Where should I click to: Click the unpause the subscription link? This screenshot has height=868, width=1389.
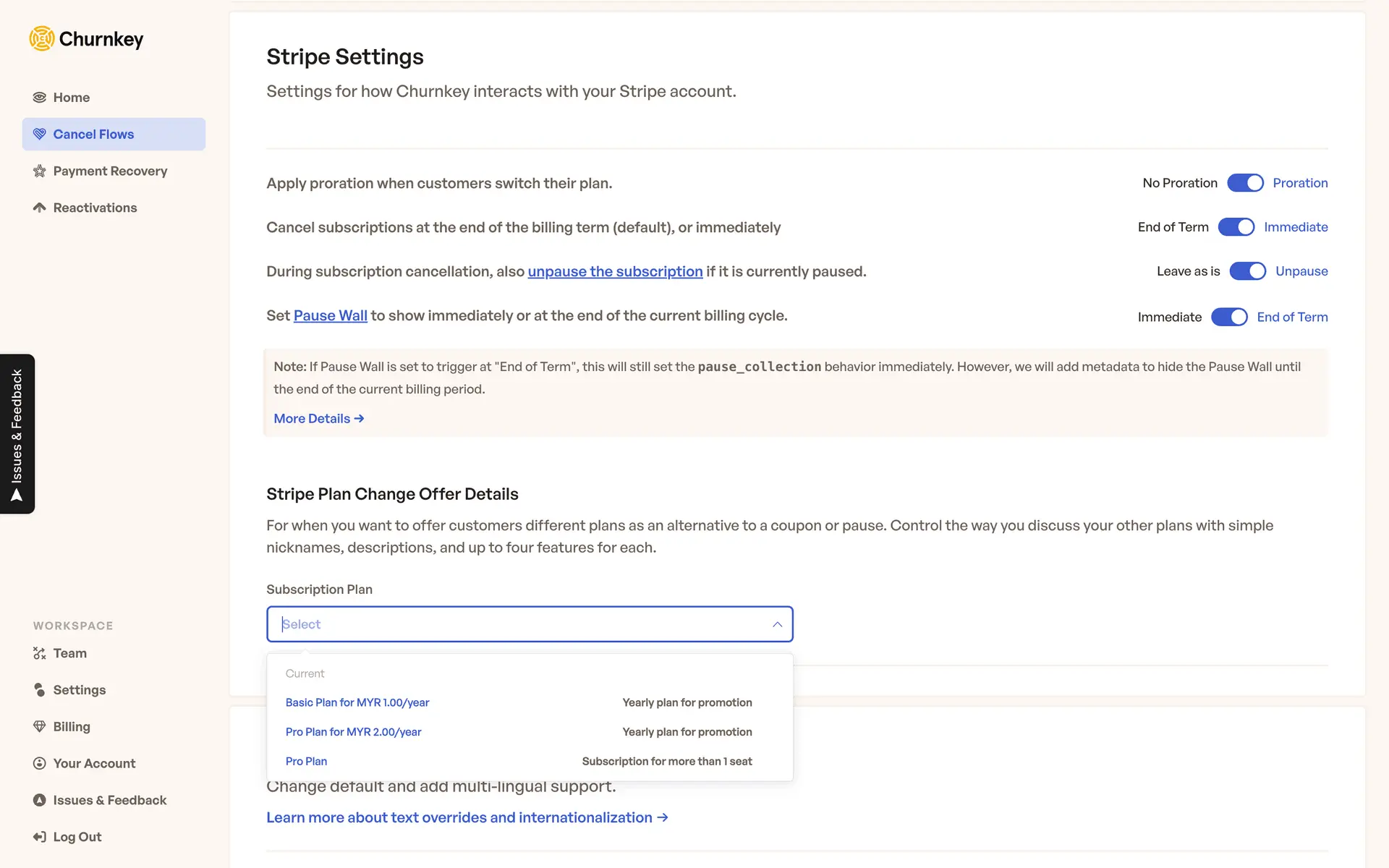615,271
